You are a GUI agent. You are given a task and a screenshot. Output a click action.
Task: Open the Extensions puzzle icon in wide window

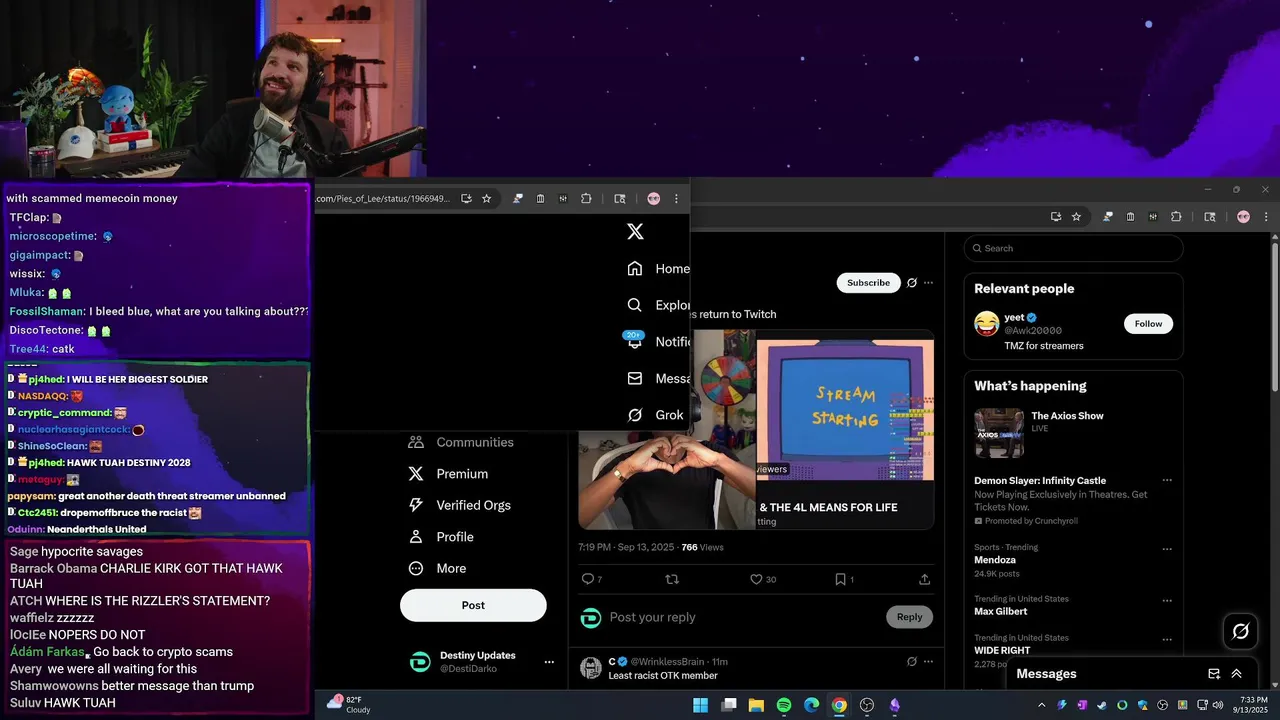(x=1176, y=216)
